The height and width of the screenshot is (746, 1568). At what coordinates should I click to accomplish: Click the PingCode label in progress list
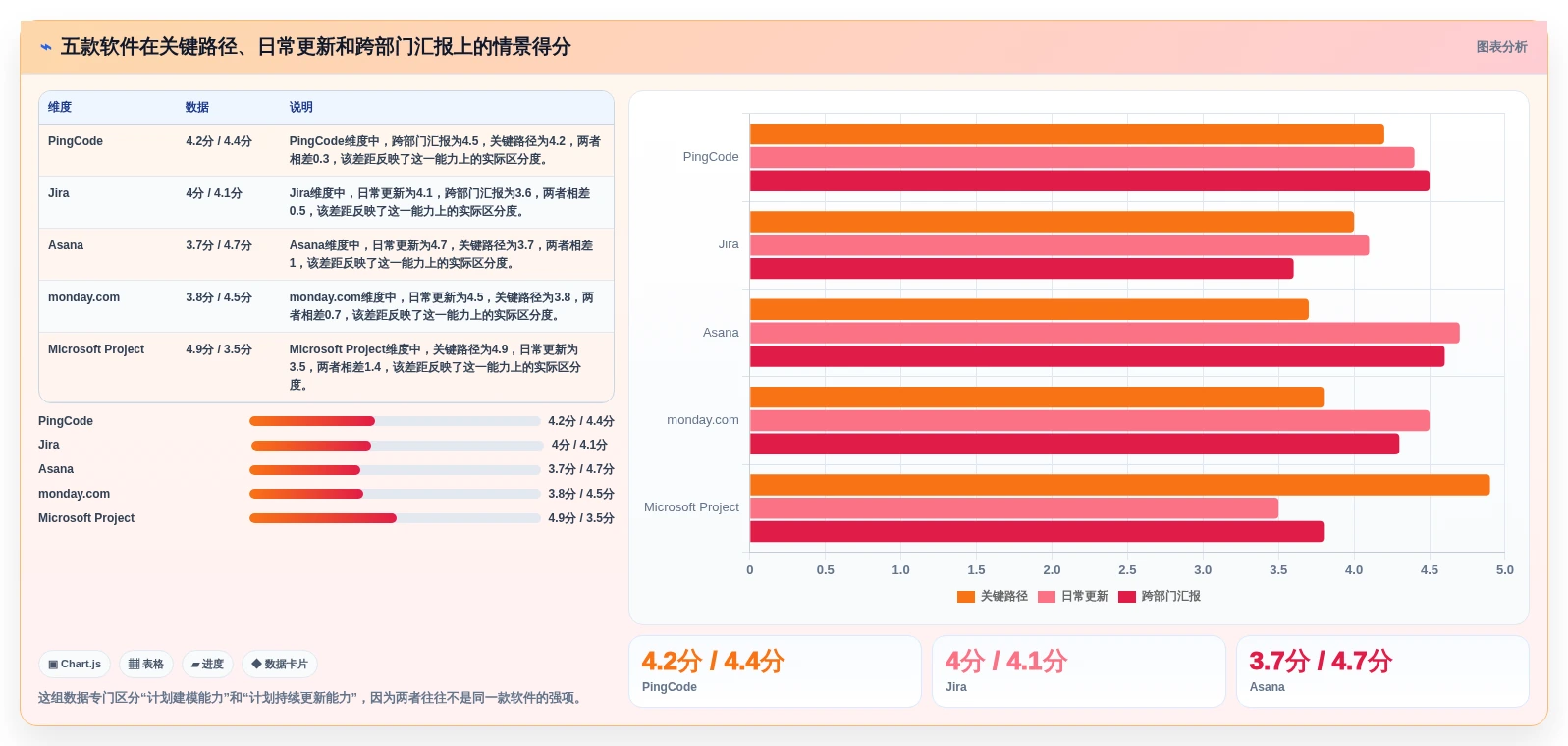(x=66, y=421)
